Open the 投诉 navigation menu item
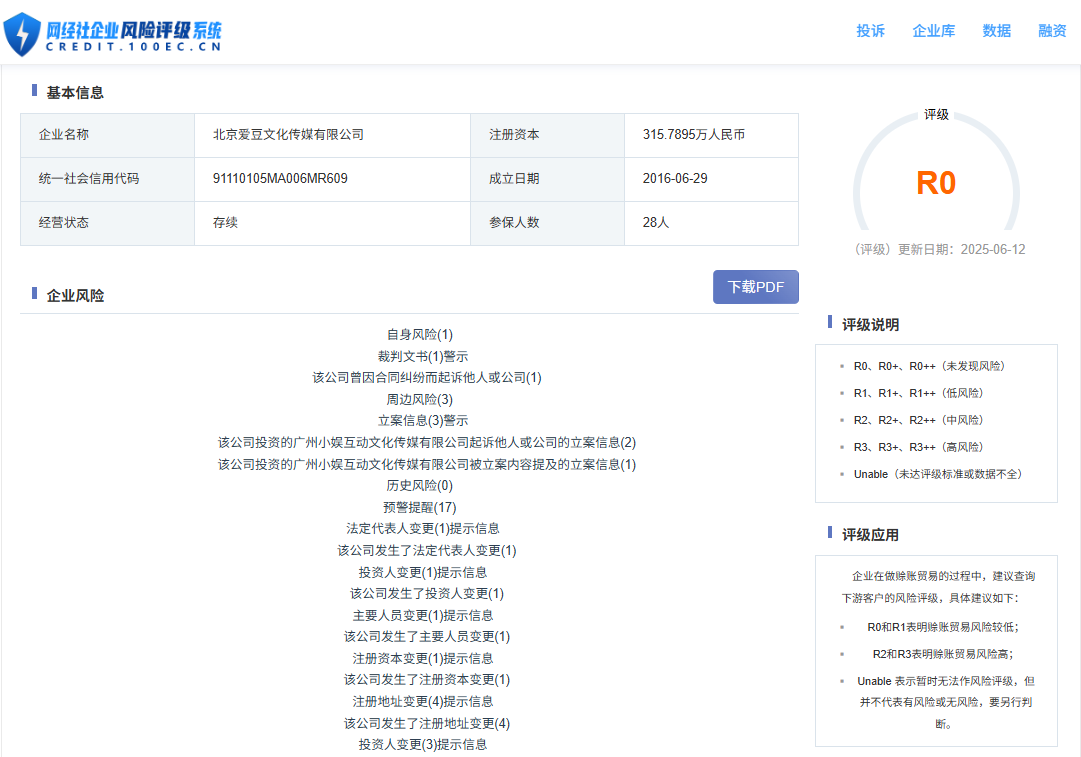 pyautogui.click(x=870, y=31)
